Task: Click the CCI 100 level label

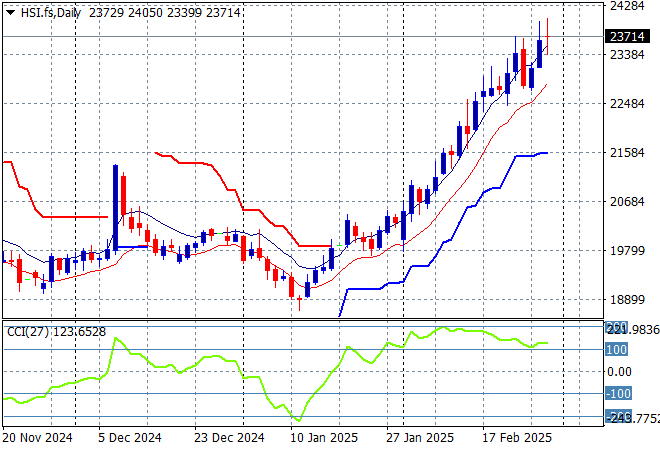Action: (617, 350)
